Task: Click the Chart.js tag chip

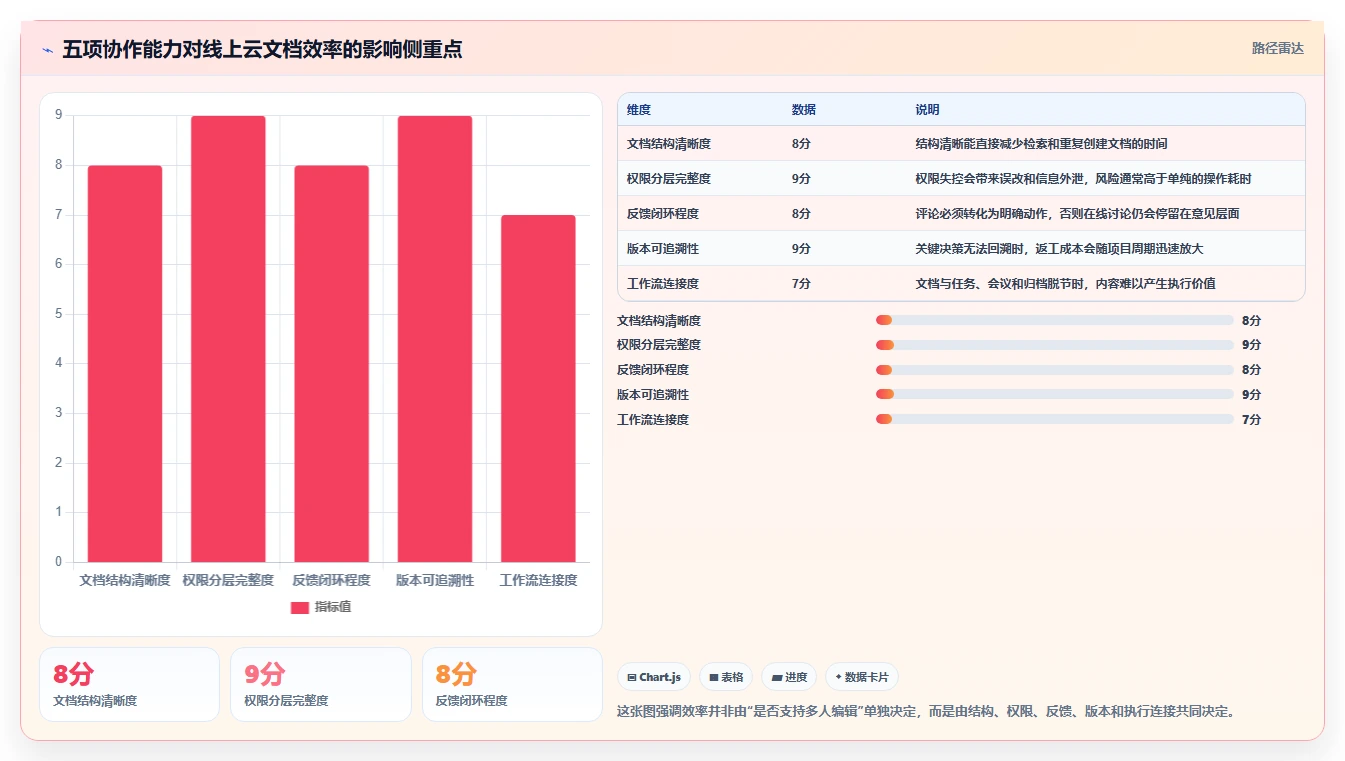Action: [654, 677]
